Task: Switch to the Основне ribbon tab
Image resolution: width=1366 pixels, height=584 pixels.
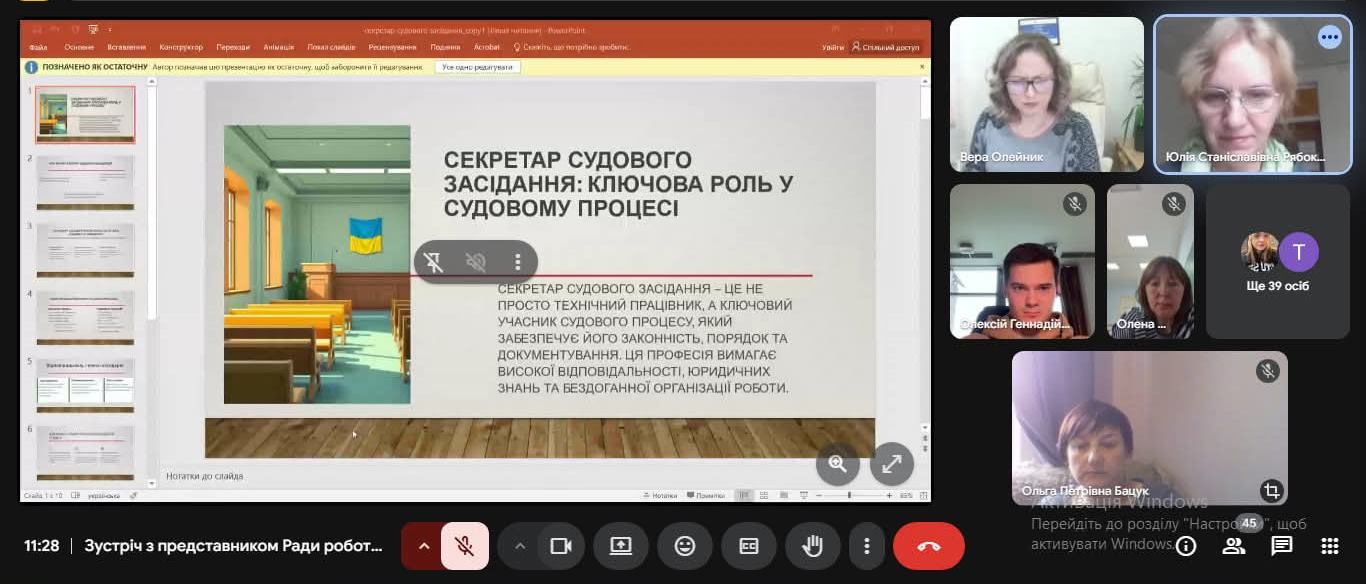Action: (79, 47)
